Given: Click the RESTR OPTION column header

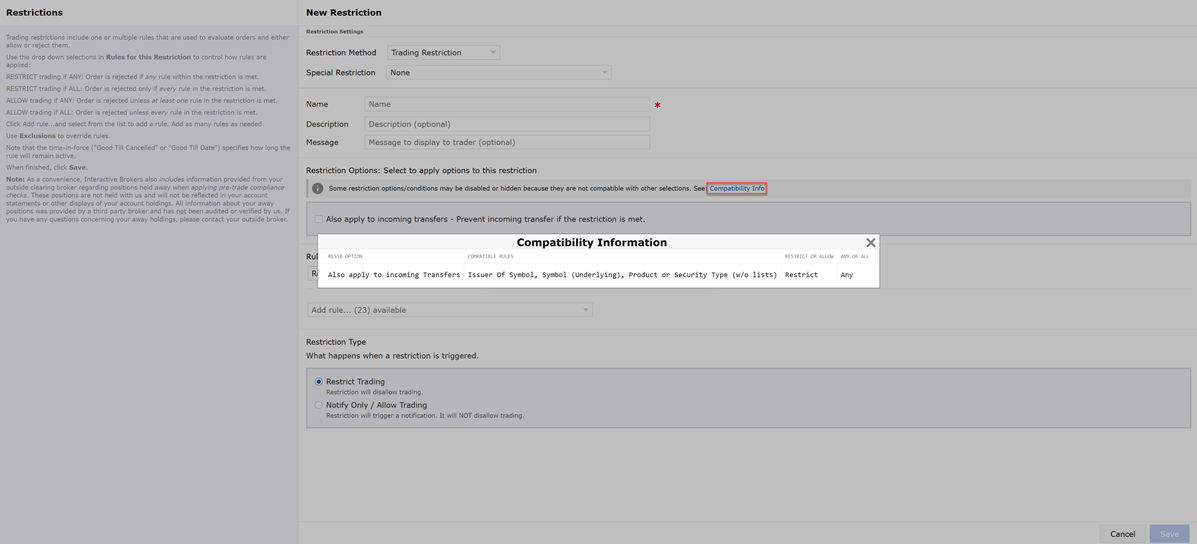Looking at the screenshot, I should pyautogui.click(x=345, y=257).
